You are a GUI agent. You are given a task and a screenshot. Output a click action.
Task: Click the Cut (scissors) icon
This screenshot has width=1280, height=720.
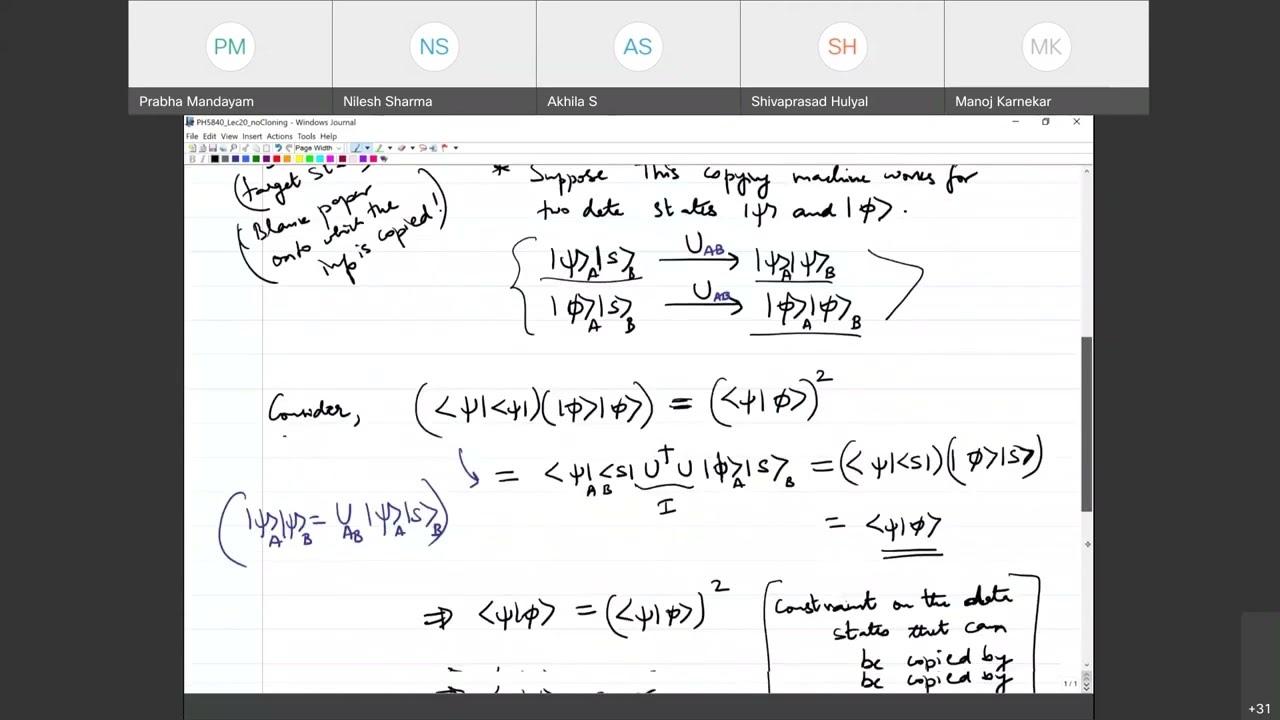click(245, 148)
